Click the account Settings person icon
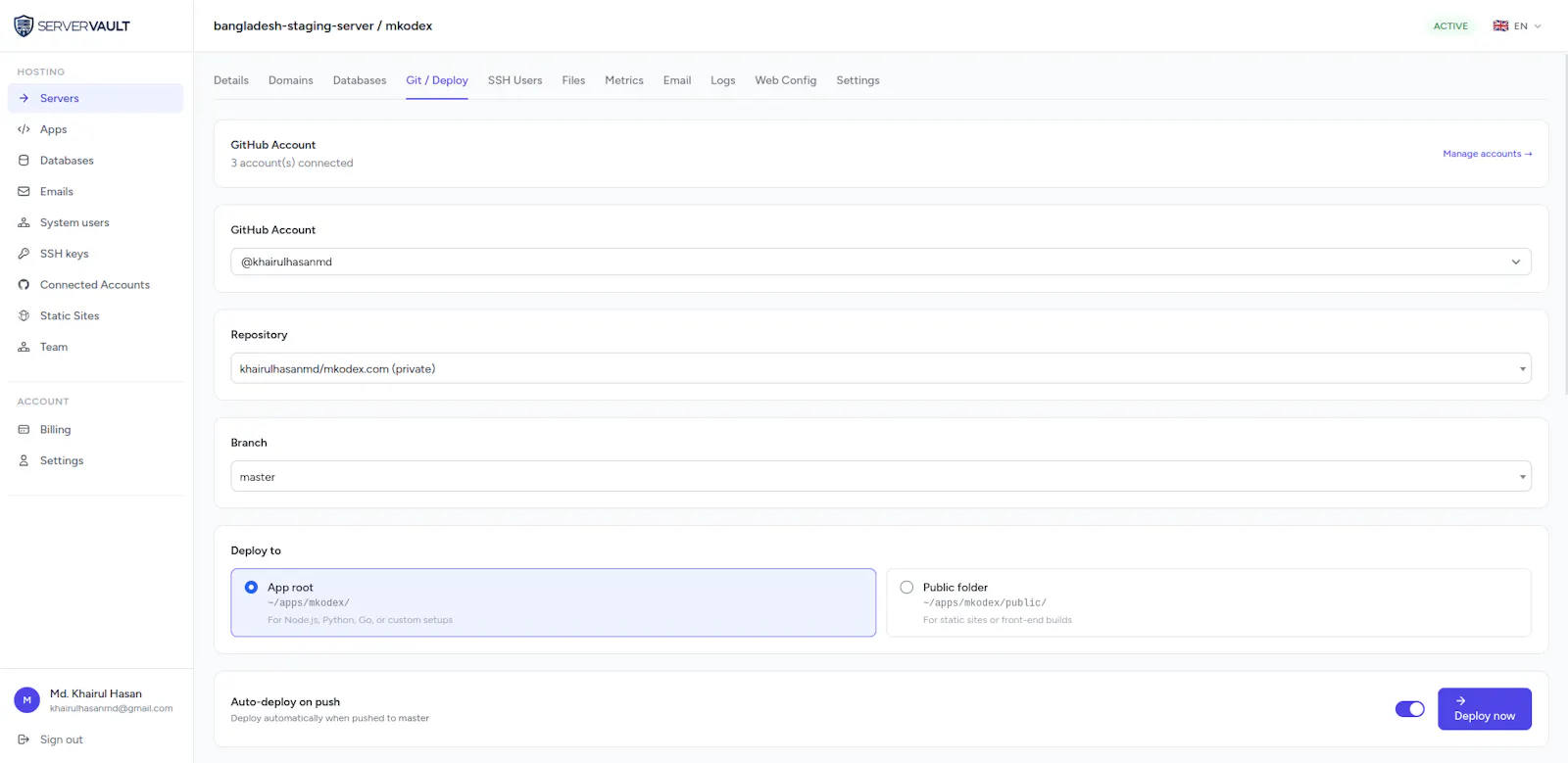Image resolution: width=1568 pixels, height=763 pixels. pos(24,460)
